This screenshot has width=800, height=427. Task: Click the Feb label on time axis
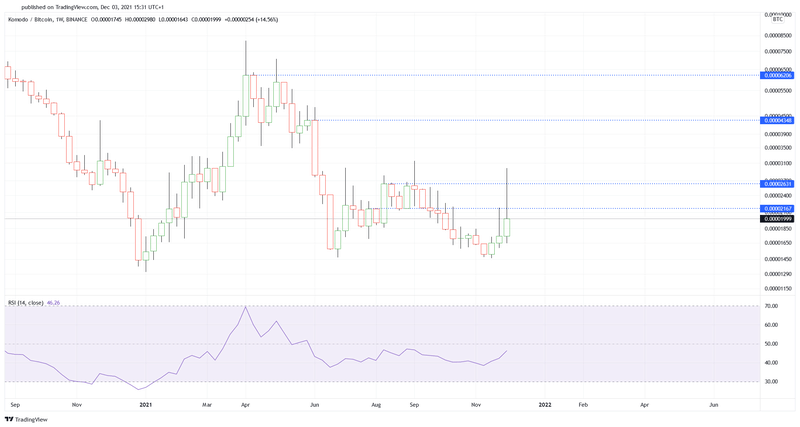(583, 405)
